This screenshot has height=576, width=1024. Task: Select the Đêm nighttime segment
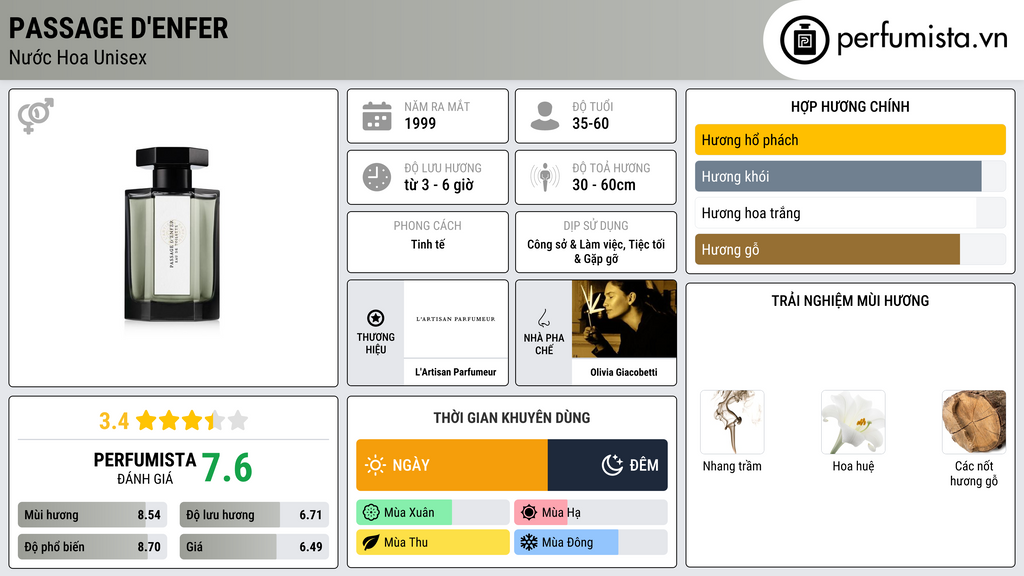[608, 465]
